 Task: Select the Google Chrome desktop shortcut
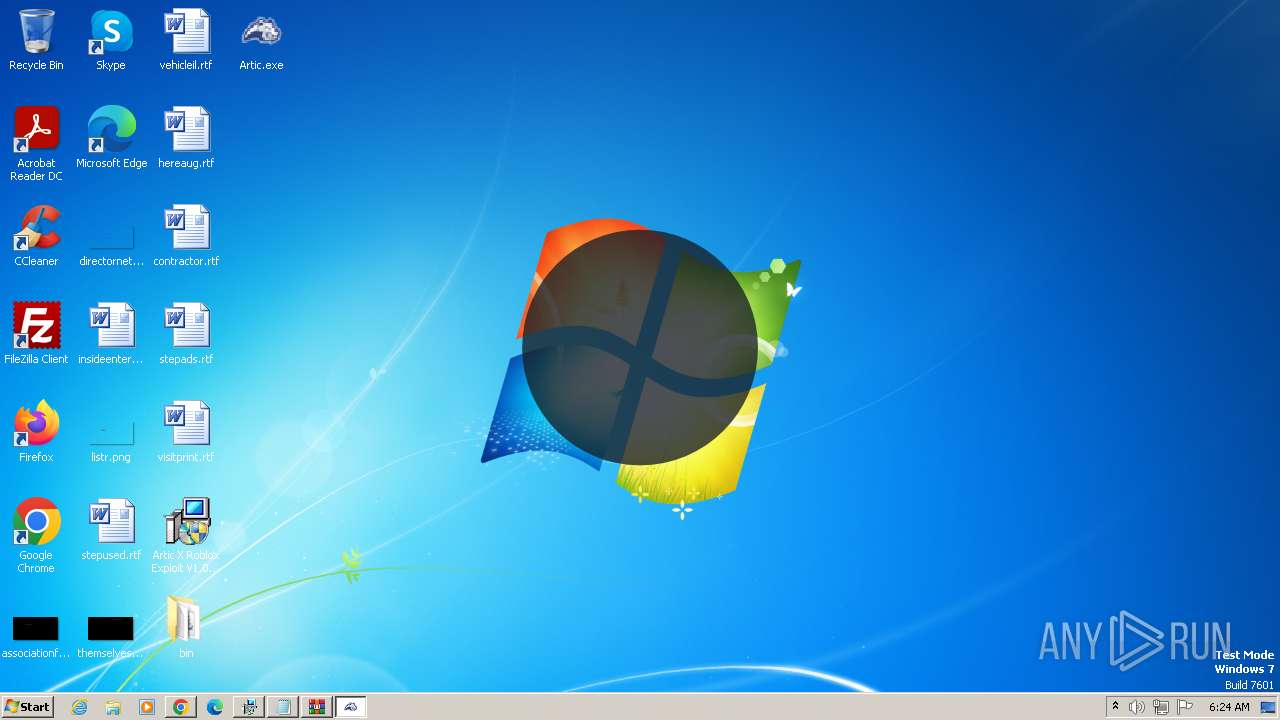tap(36, 536)
